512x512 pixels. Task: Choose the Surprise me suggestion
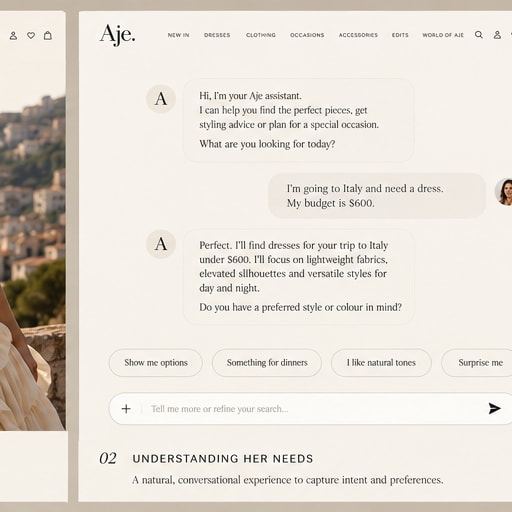[477, 363]
